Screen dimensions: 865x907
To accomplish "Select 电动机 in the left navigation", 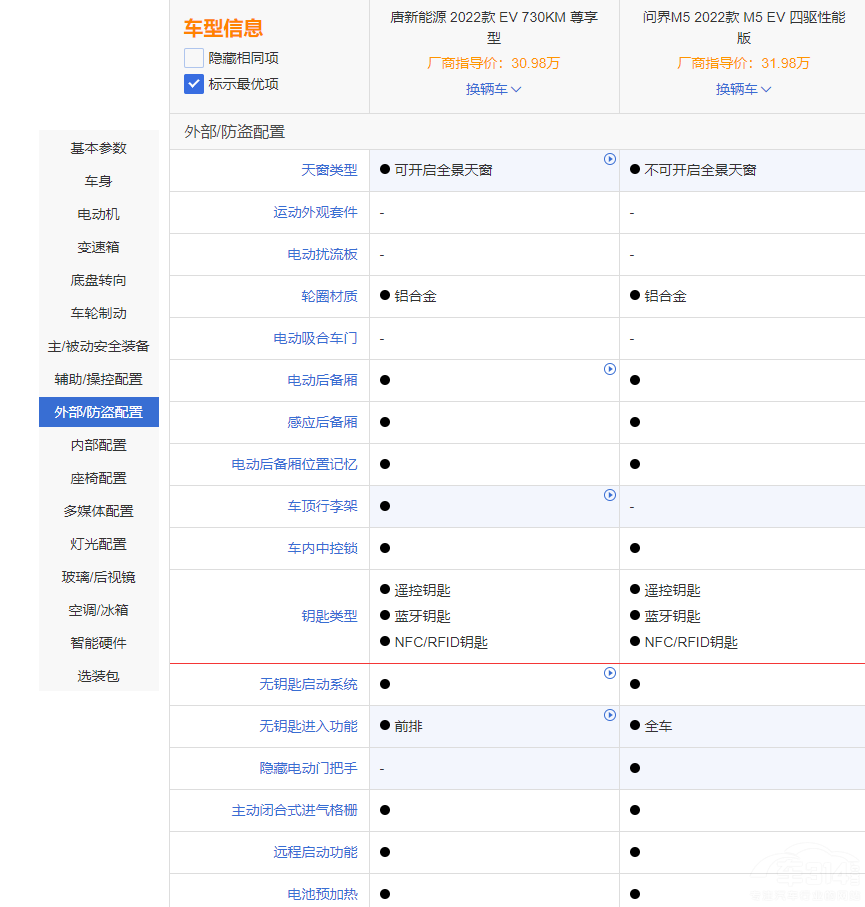I will coord(98,214).
